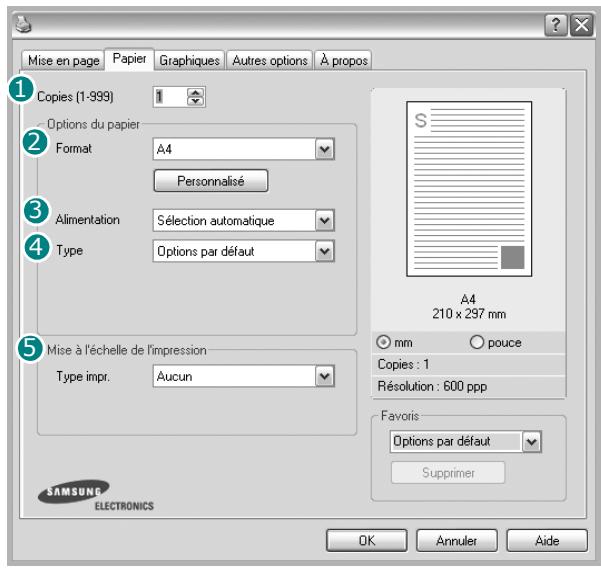Image resolution: width=601 pixels, height=568 pixels.
Task: Click the Personnalisé button
Action: pyautogui.click(x=211, y=181)
